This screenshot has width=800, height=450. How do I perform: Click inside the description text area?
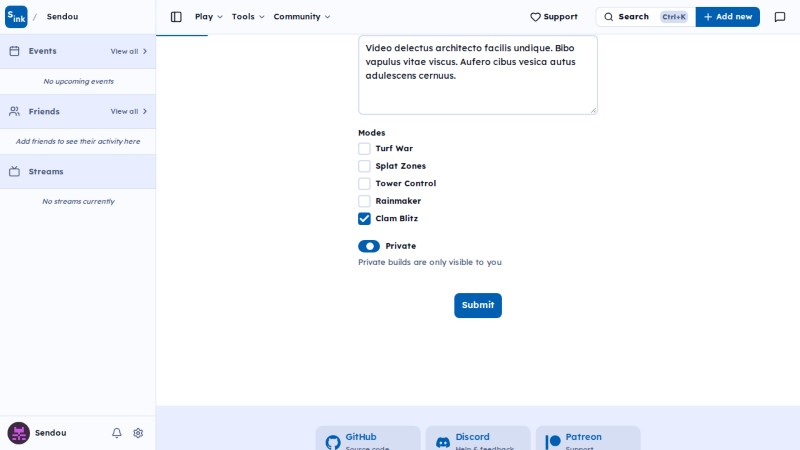[x=478, y=75]
